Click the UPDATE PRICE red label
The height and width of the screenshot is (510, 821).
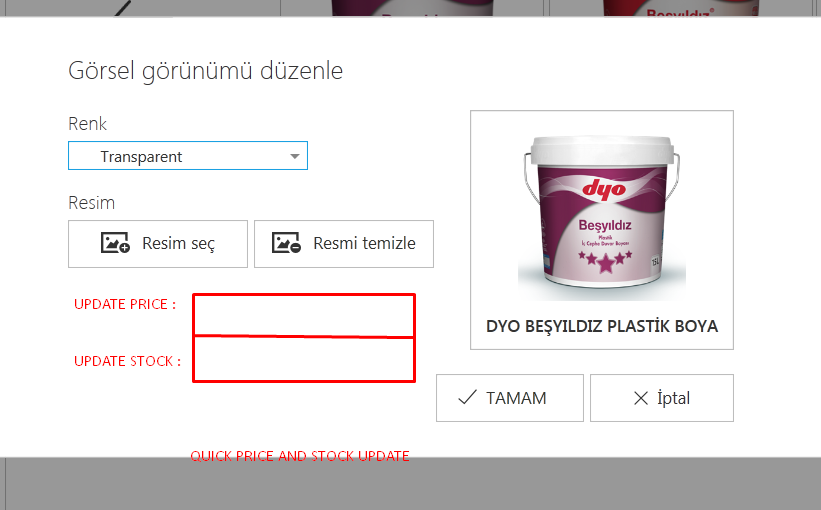tap(125, 304)
